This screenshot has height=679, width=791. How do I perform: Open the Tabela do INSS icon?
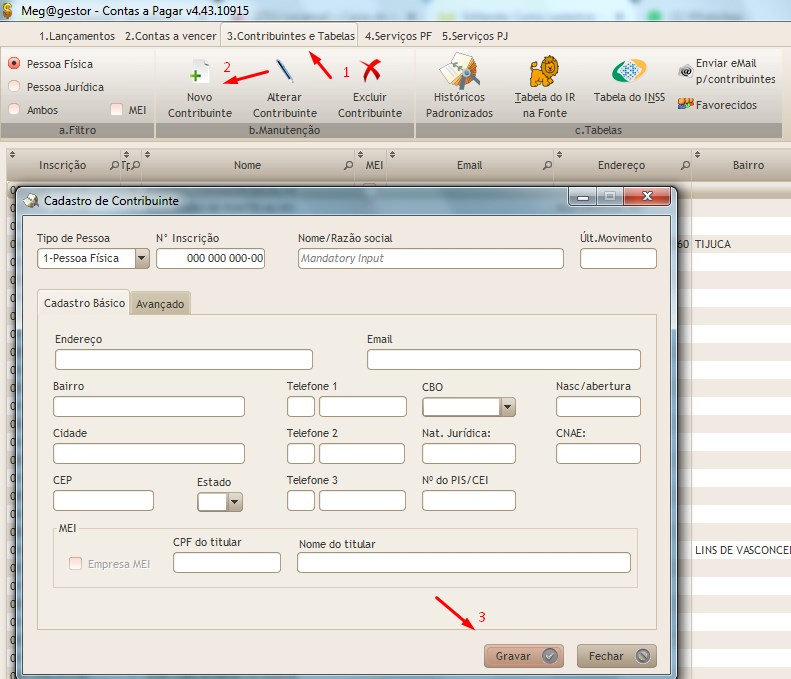pyautogui.click(x=628, y=72)
